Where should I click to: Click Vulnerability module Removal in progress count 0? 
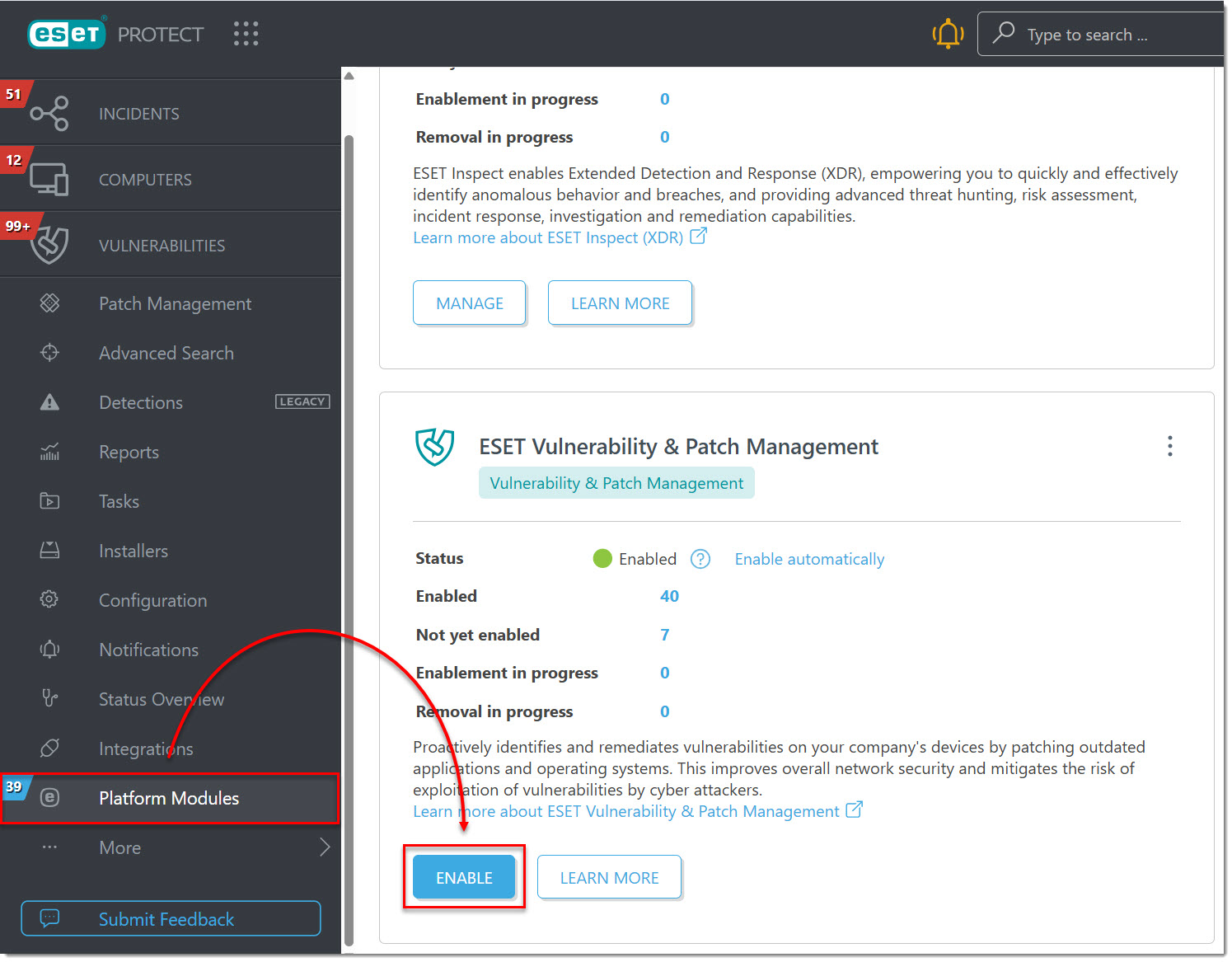pos(664,711)
